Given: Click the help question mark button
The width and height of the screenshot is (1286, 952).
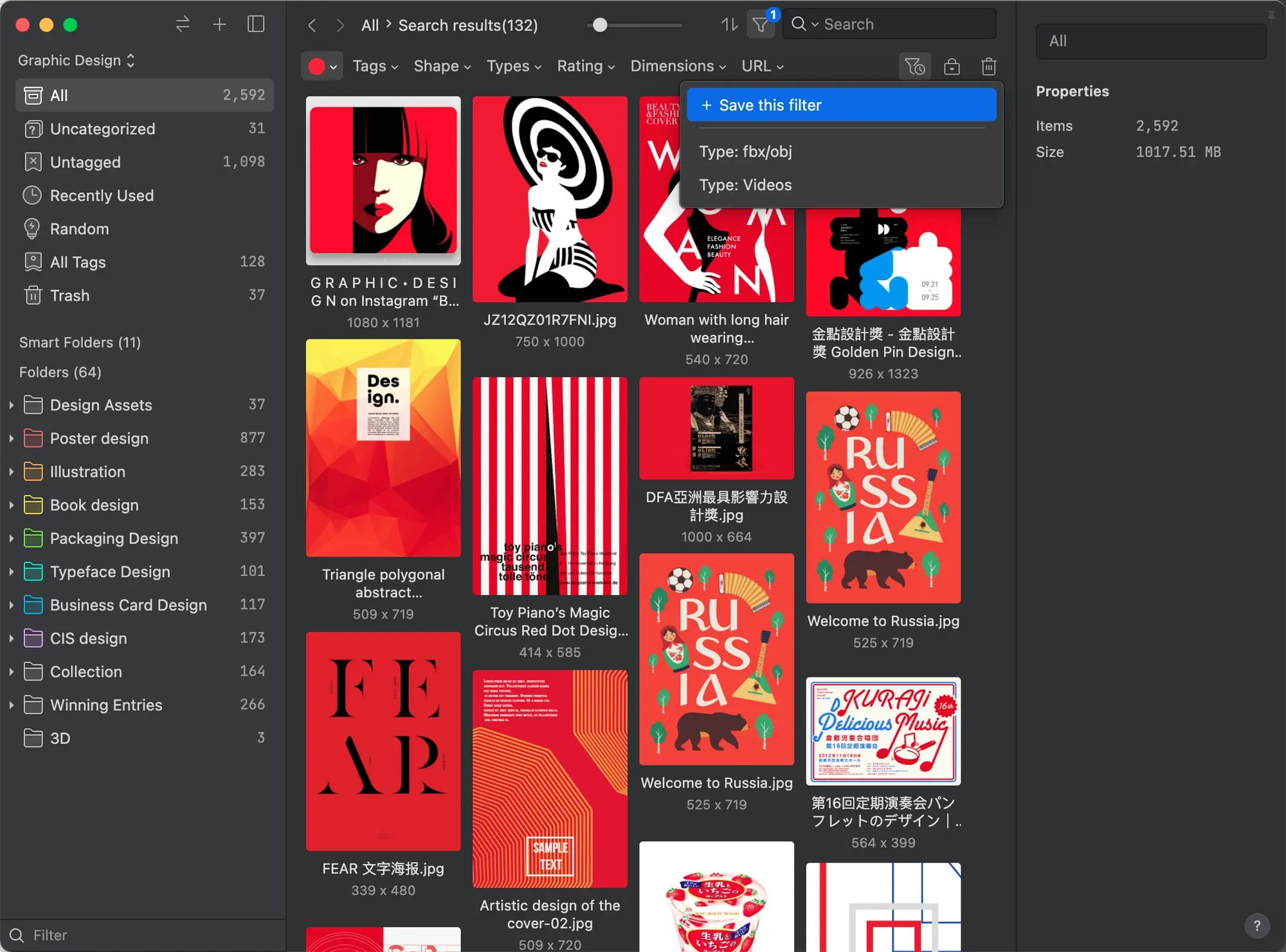Looking at the screenshot, I should [x=1256, y=926].
